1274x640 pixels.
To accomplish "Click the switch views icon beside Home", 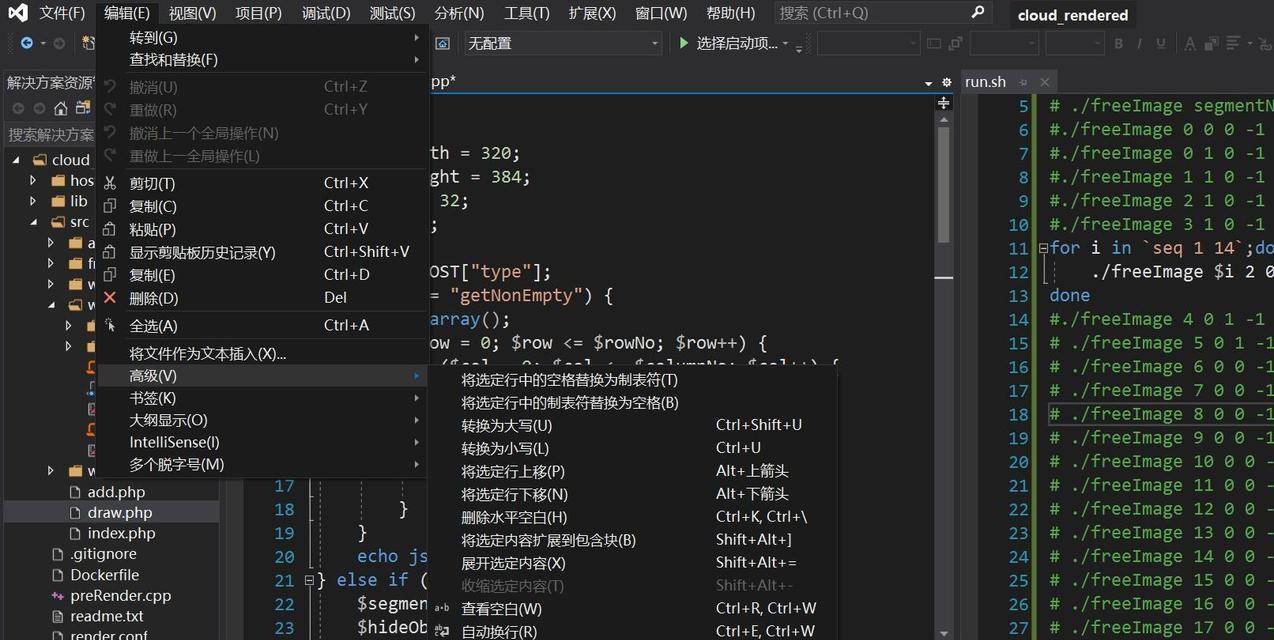I will pyautogui.click(x=83, y=108).
